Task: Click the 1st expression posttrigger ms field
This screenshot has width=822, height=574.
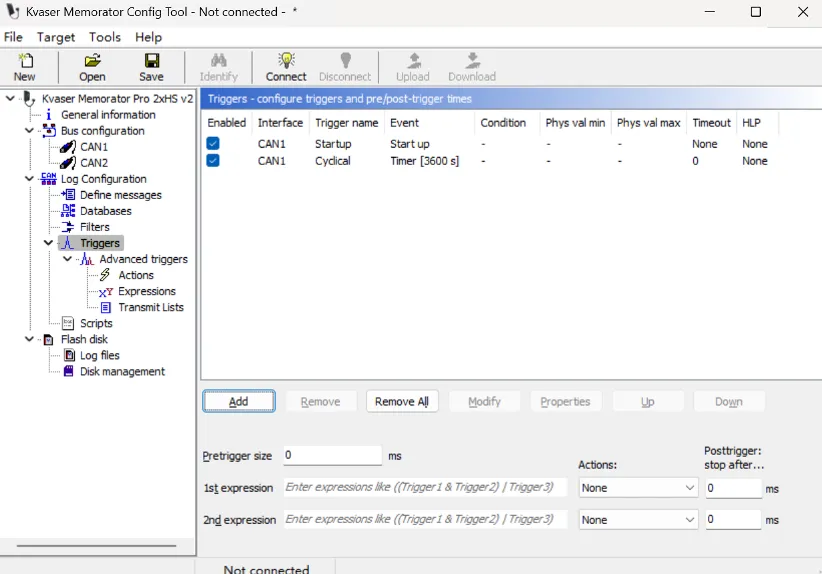Action: [733, 488]
